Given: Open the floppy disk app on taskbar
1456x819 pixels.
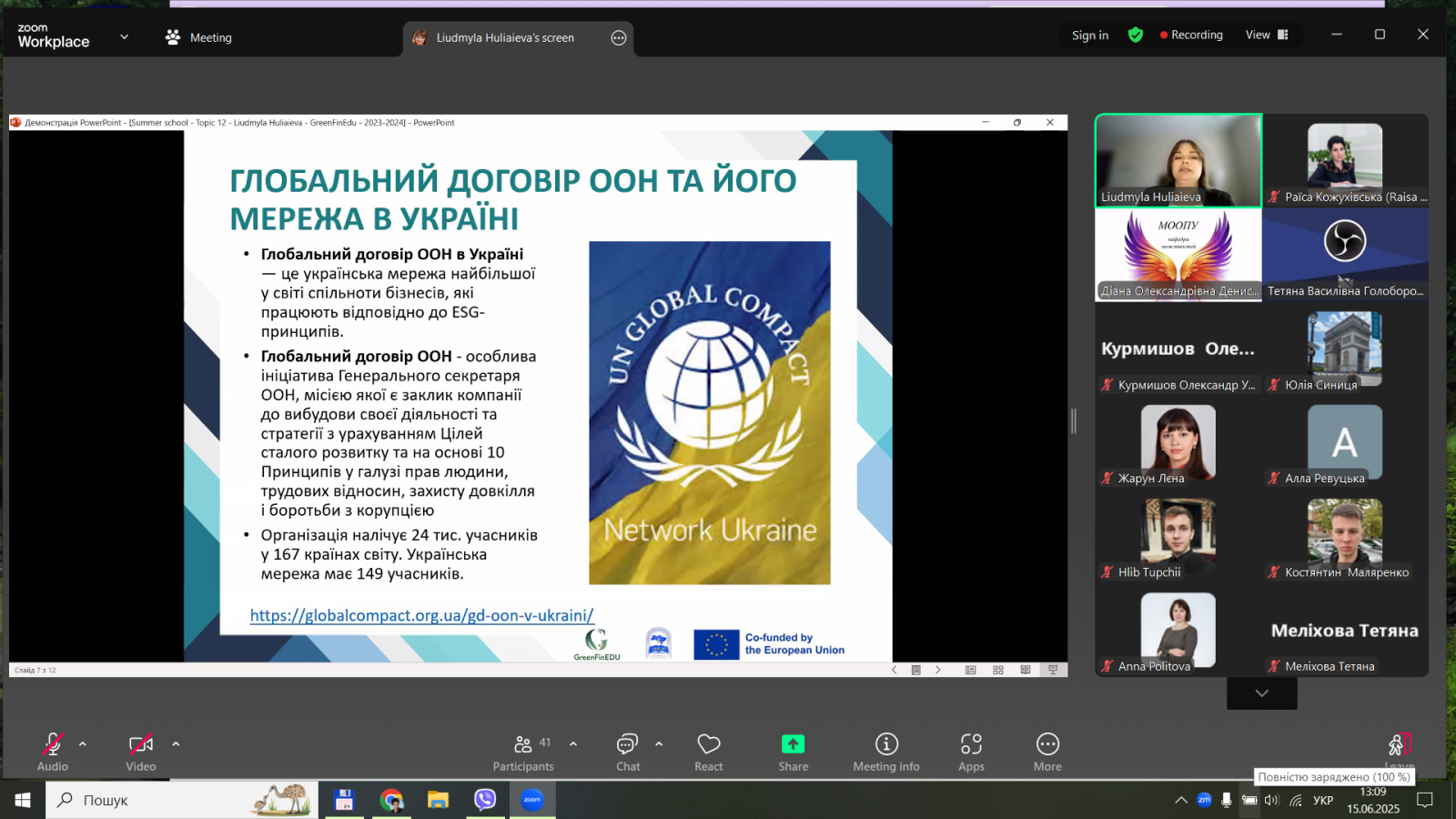Looking at the screenshot, I should (344, 800).
